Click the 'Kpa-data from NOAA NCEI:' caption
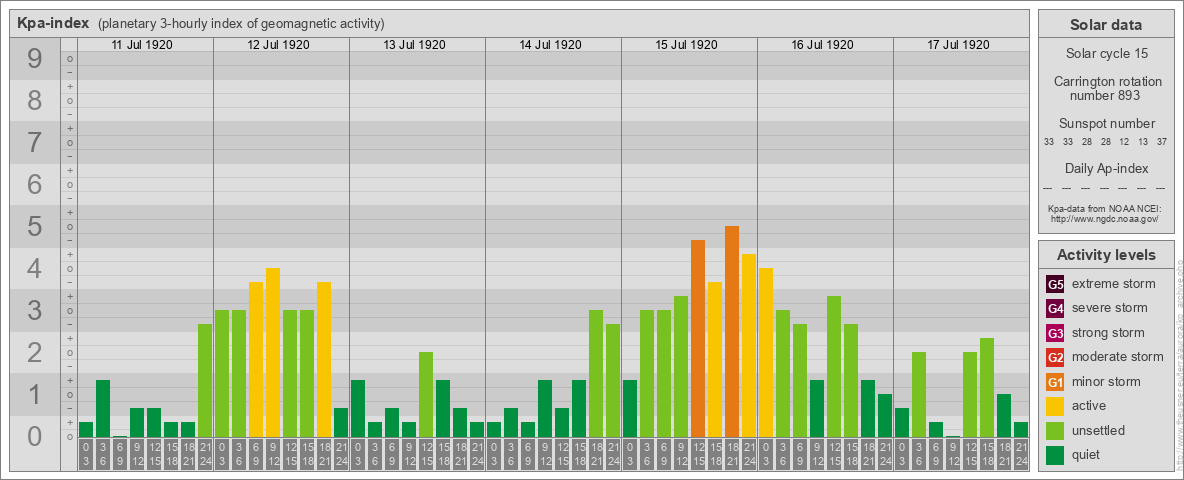 pos(1105,208)
